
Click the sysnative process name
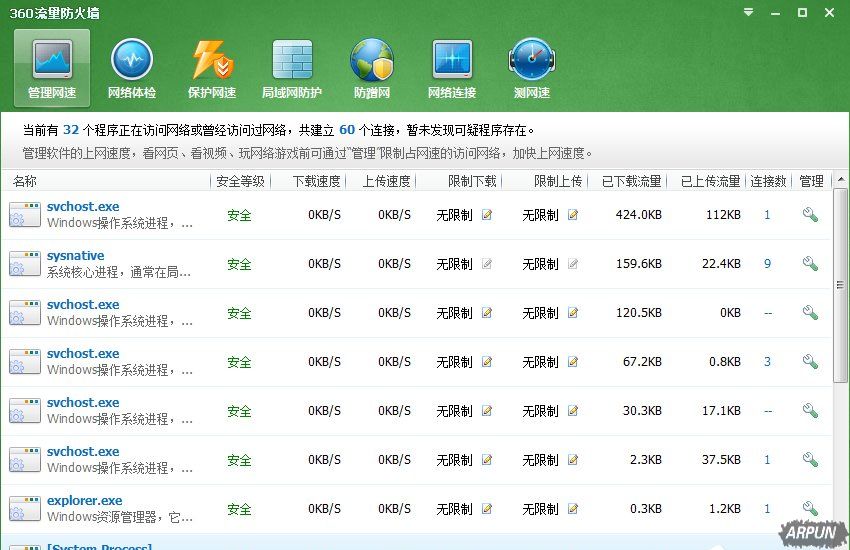75,256
